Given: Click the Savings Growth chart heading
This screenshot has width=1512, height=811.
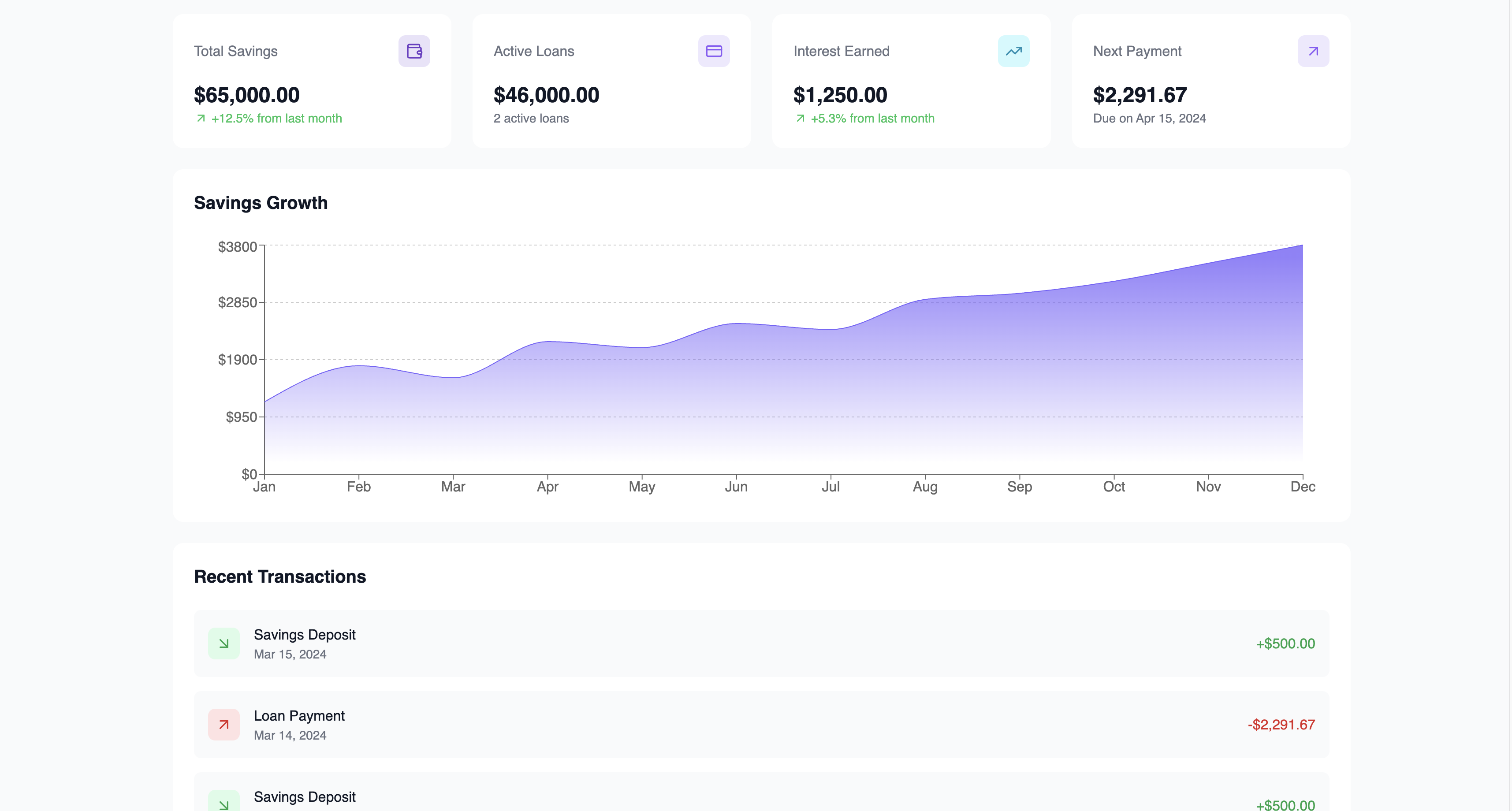Looking at the screenshot, I should coord(261,202).
